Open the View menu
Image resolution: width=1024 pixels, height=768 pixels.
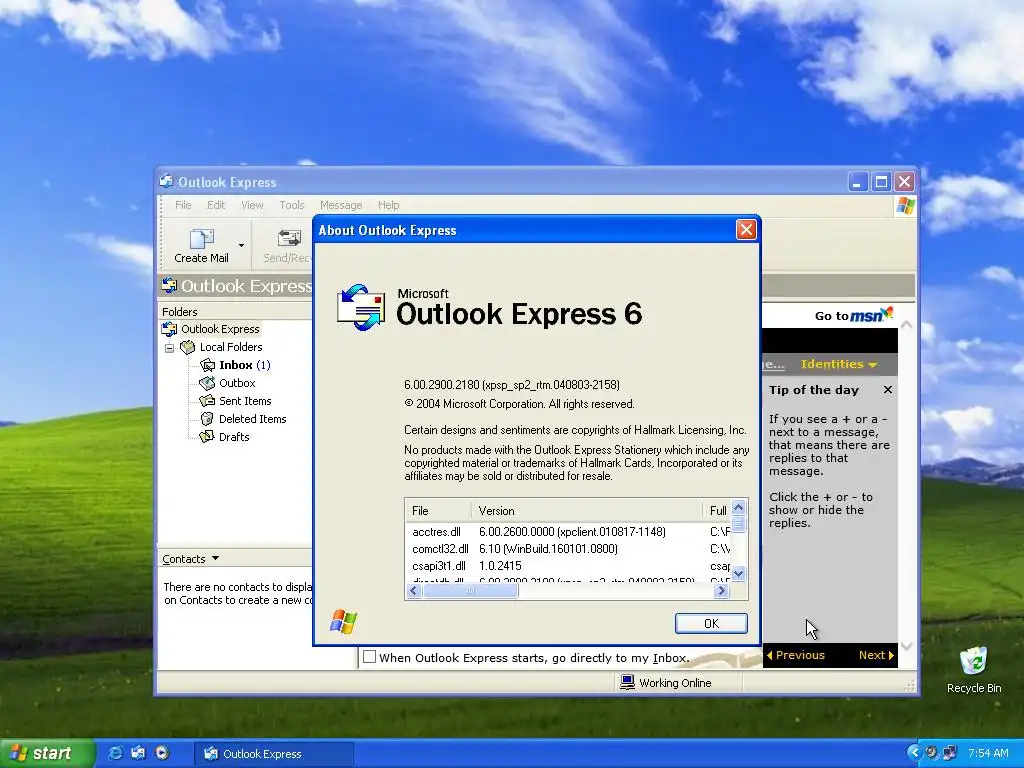click(x=252, y=205)
